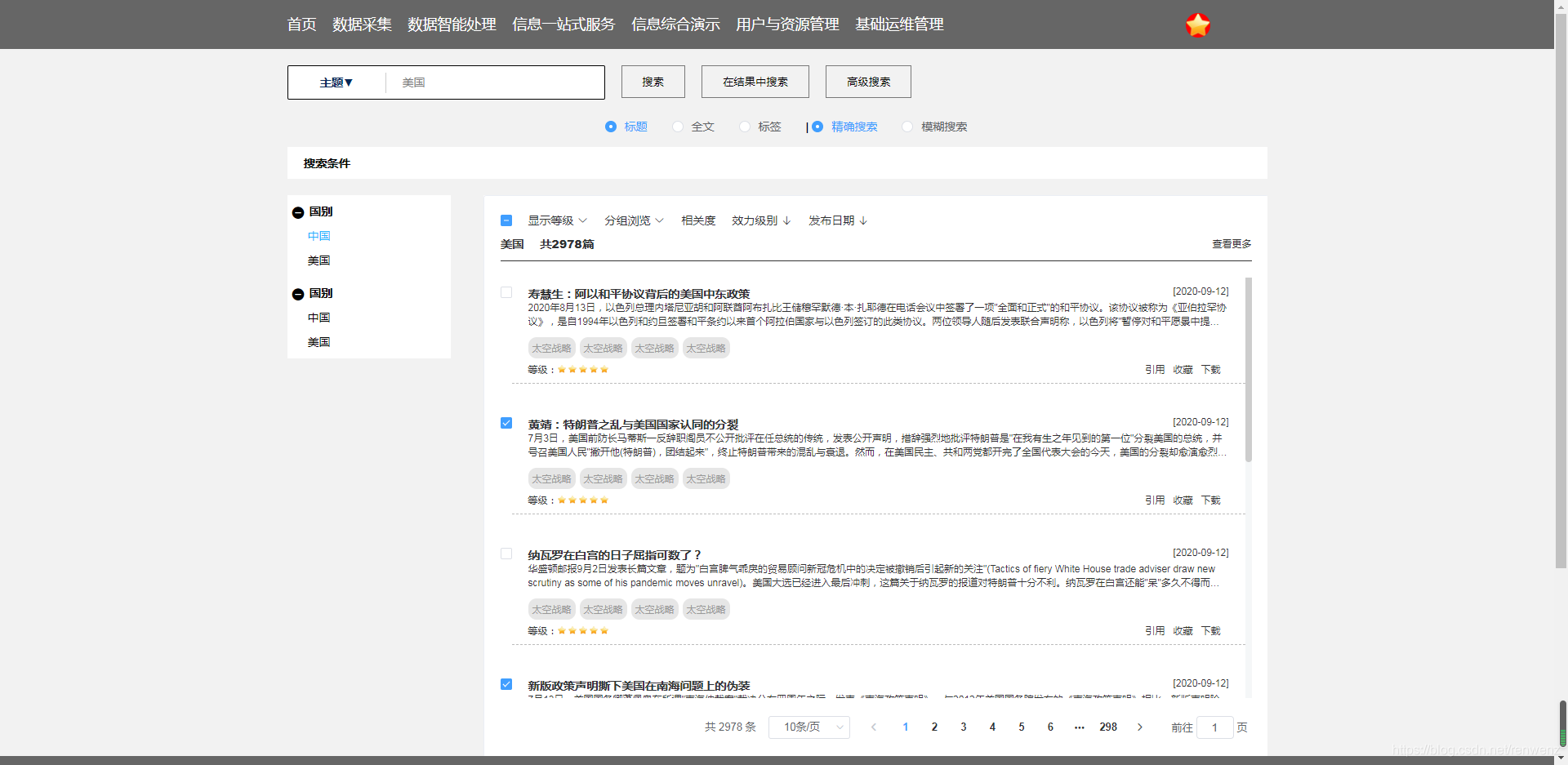This screenshot has width=1568, height=765.
Task: Go to next page arrow
Action: pos(1140,727)
